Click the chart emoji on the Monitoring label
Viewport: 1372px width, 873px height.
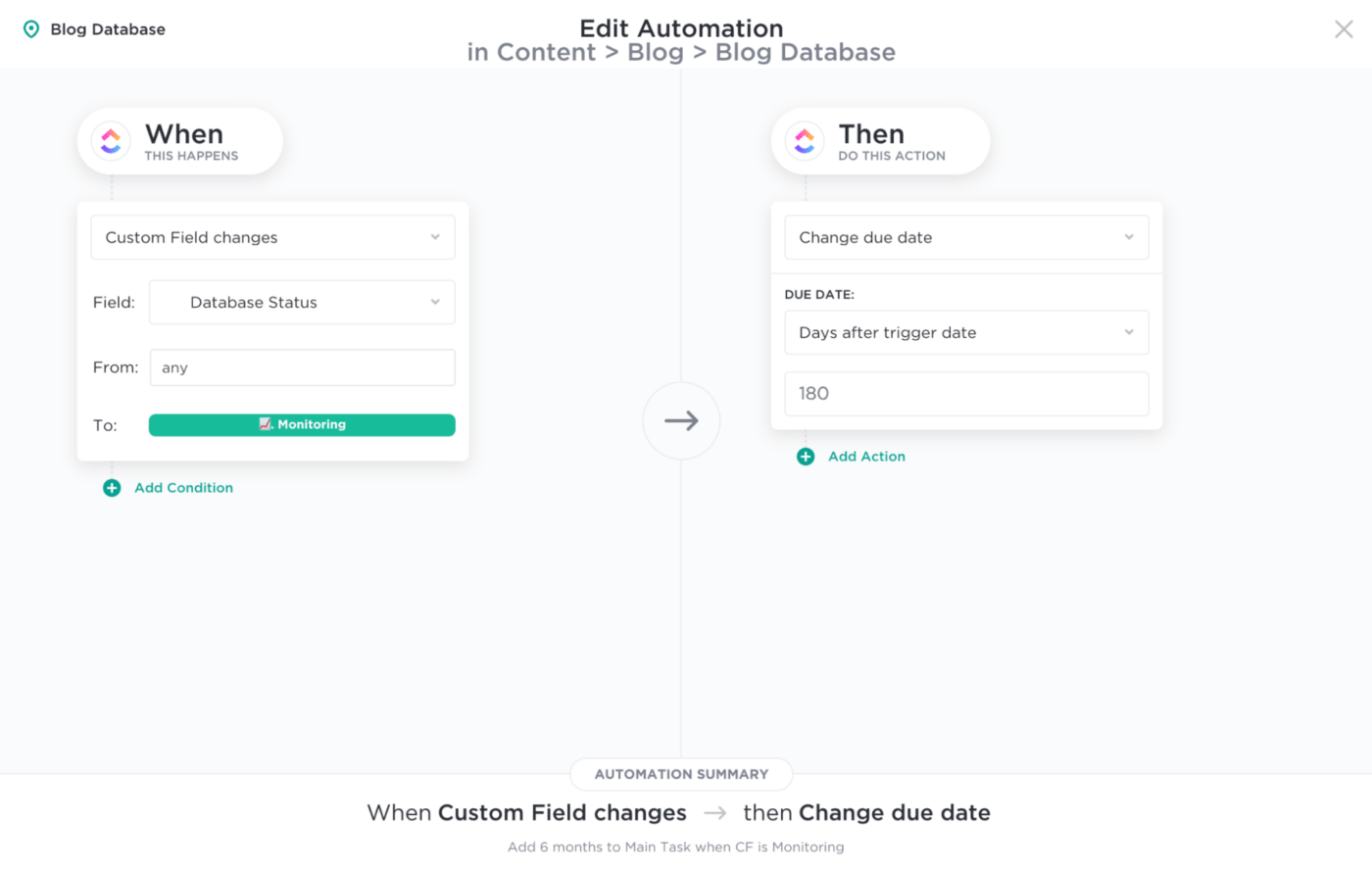click(x=266, y=424)
